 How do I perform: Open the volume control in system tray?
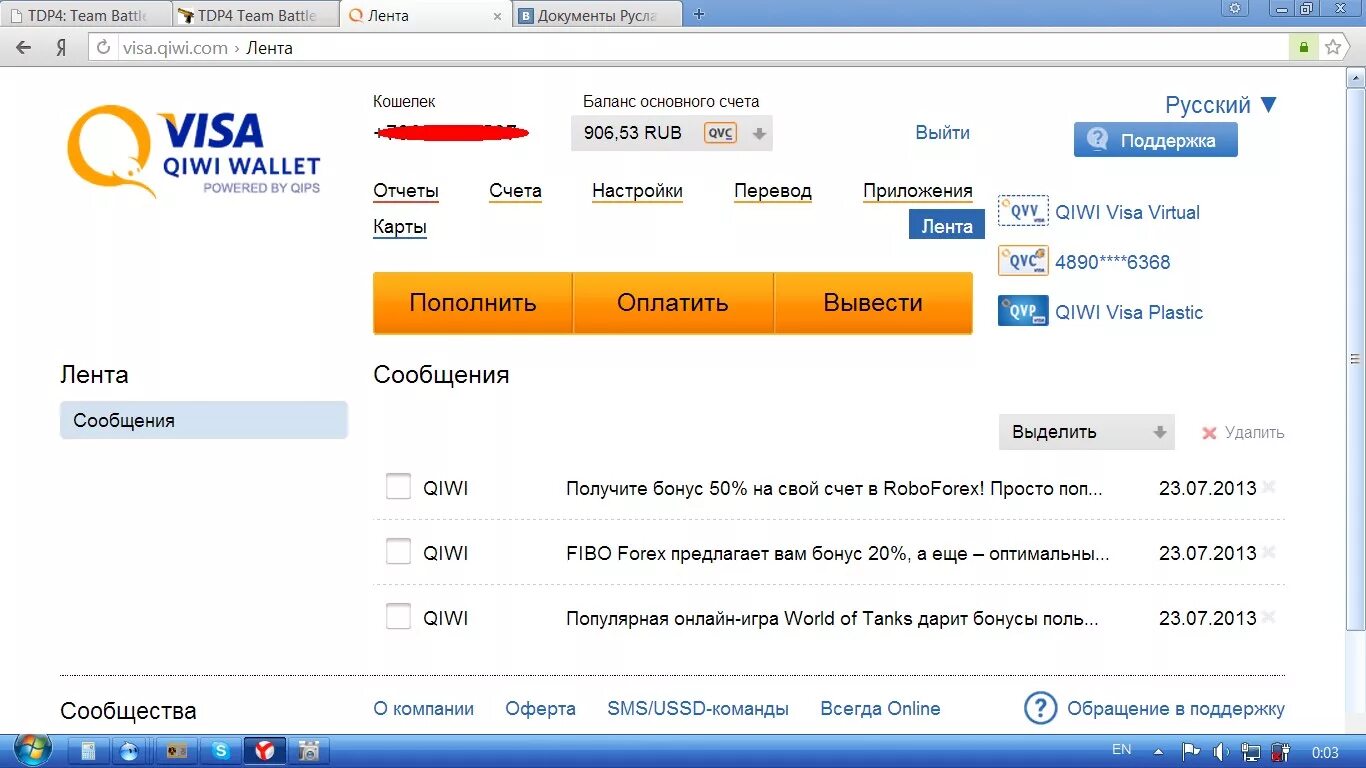pyautogui.click(x=1221, y=751)
